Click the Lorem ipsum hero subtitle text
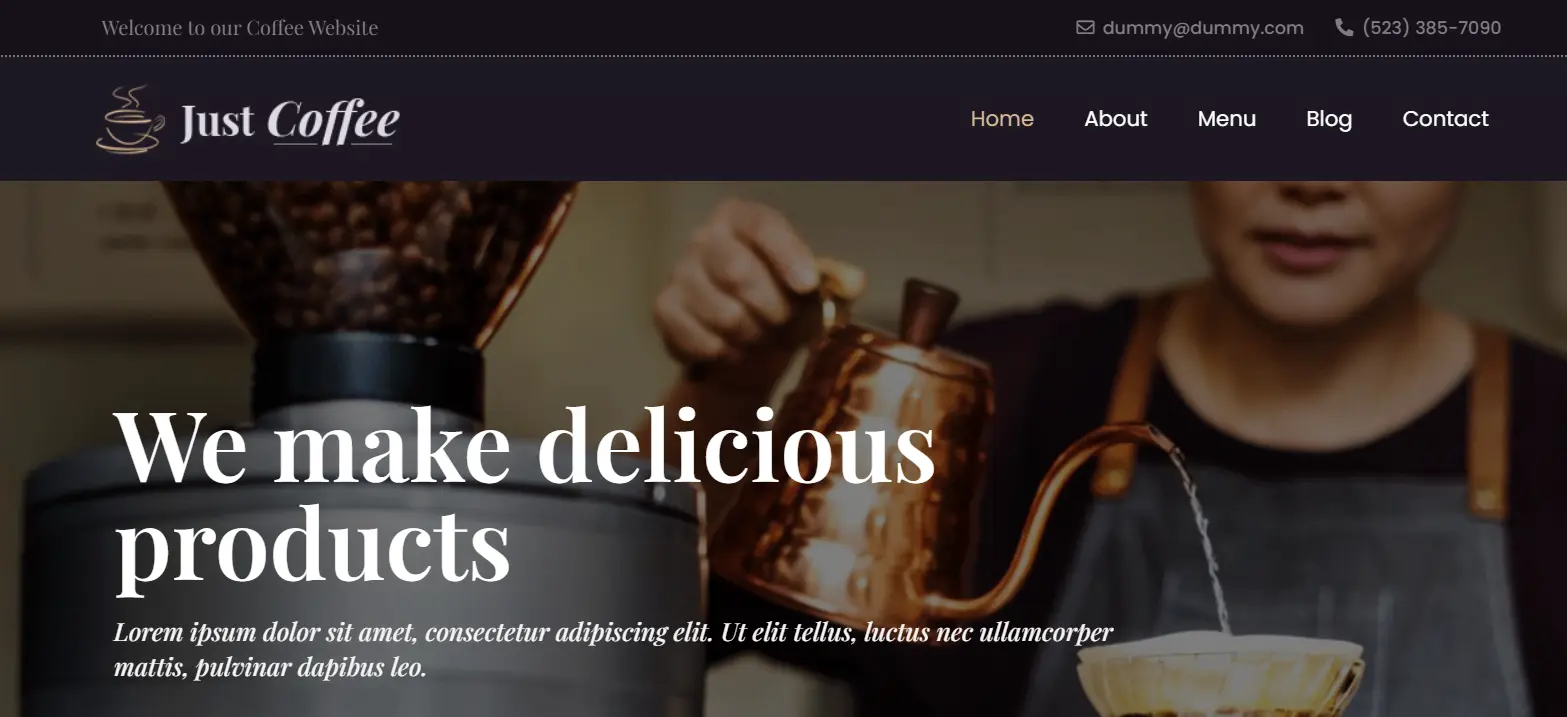The height and width of the screenshot is (717, 1567). pyautogui.click(x=613, y=649)
